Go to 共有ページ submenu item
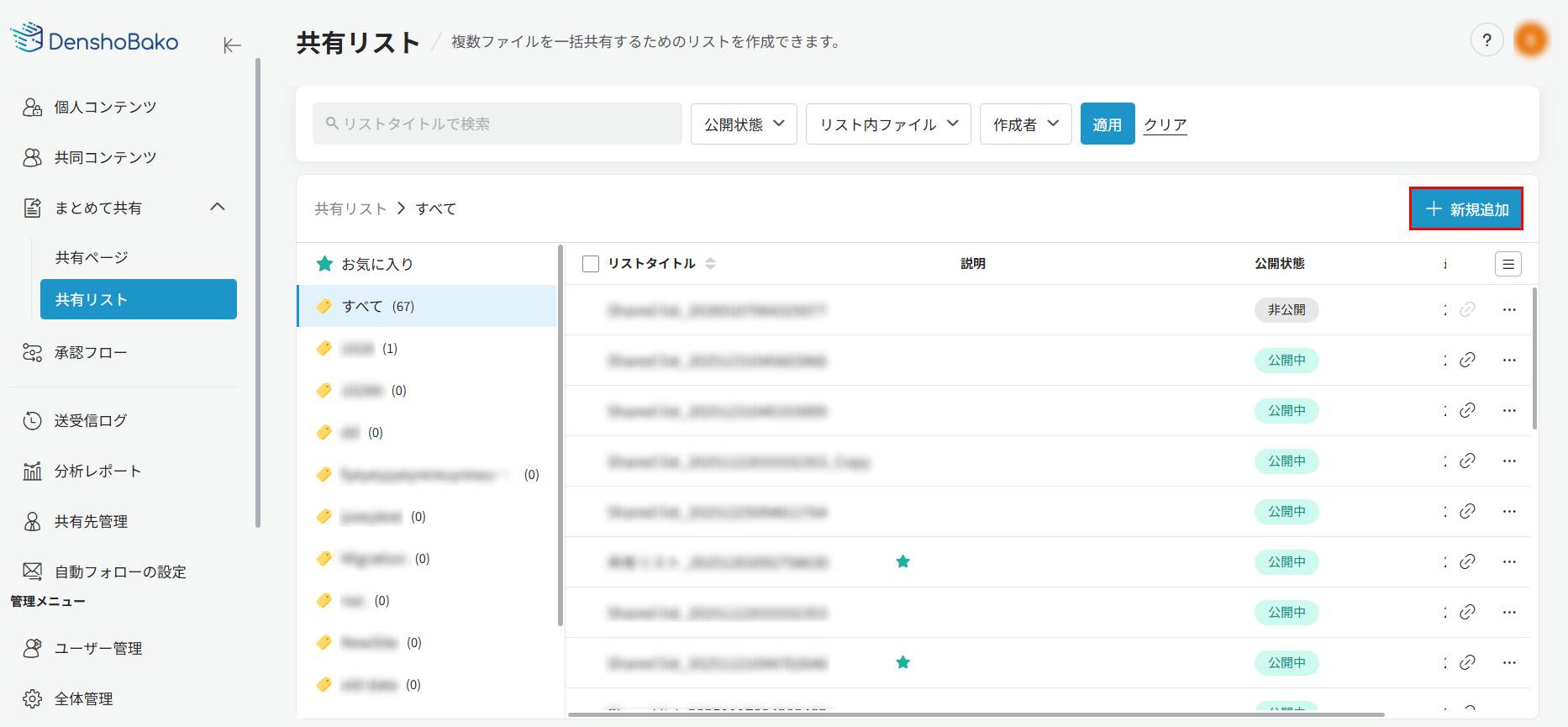This screenshot has width=1568, height=727. coord(92,257)
